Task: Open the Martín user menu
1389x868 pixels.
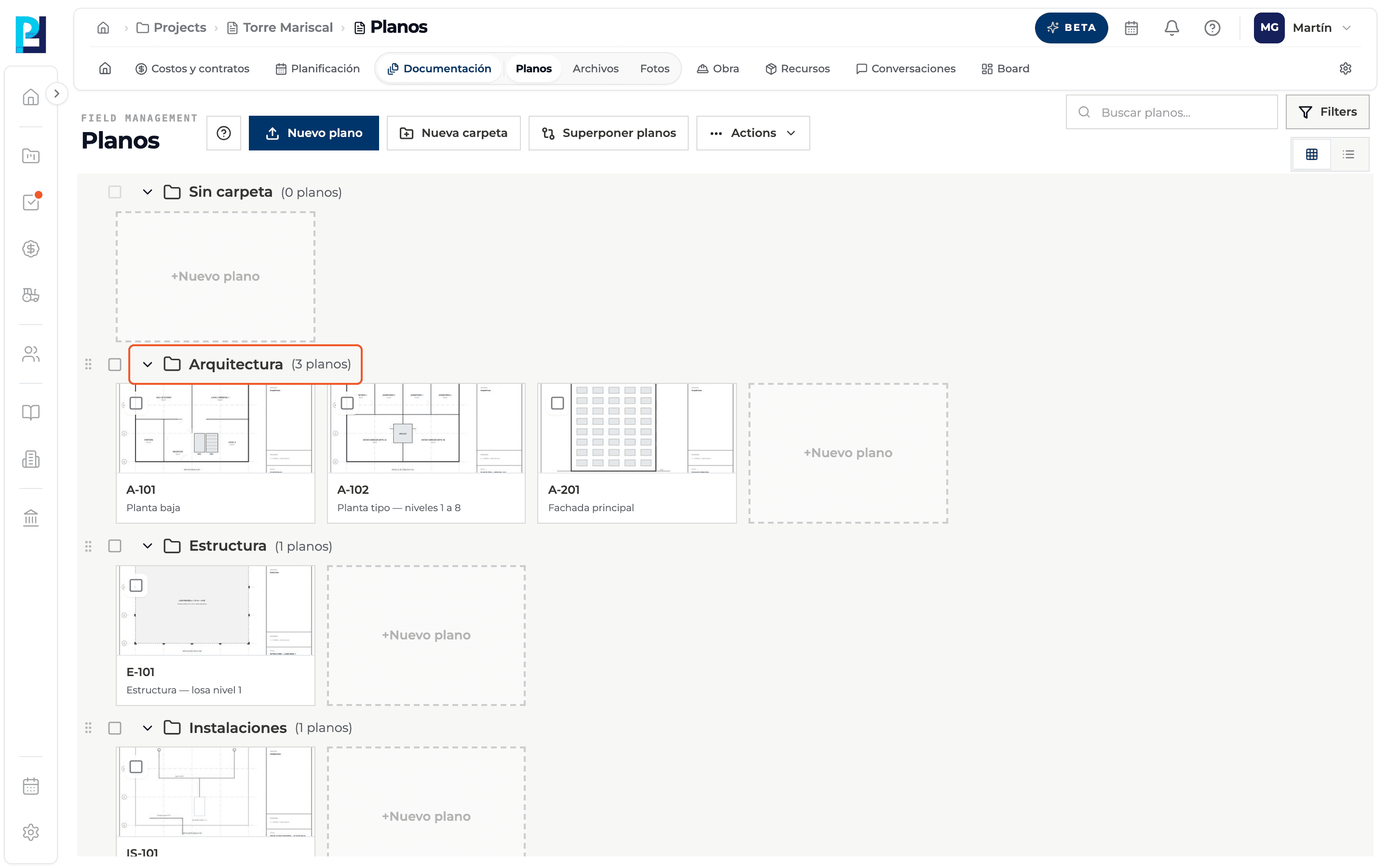Action: [x=1304, y=27]
